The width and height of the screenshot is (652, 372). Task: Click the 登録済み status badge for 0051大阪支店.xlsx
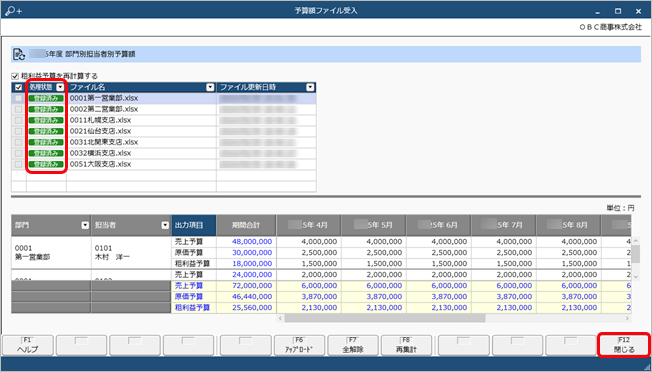tap(46, 164)
